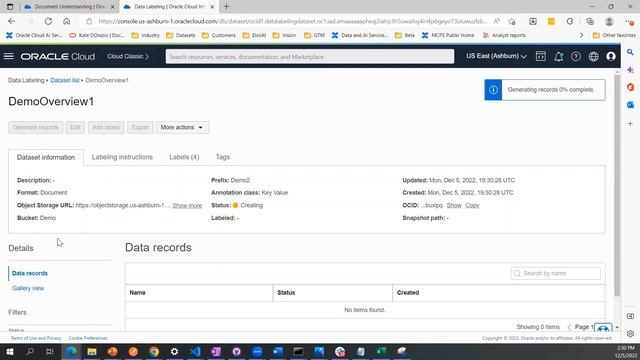Open the Cloud Classic switcher
Image resolution: width=640 pixels, height=360 pixels.
coord(128,56)
